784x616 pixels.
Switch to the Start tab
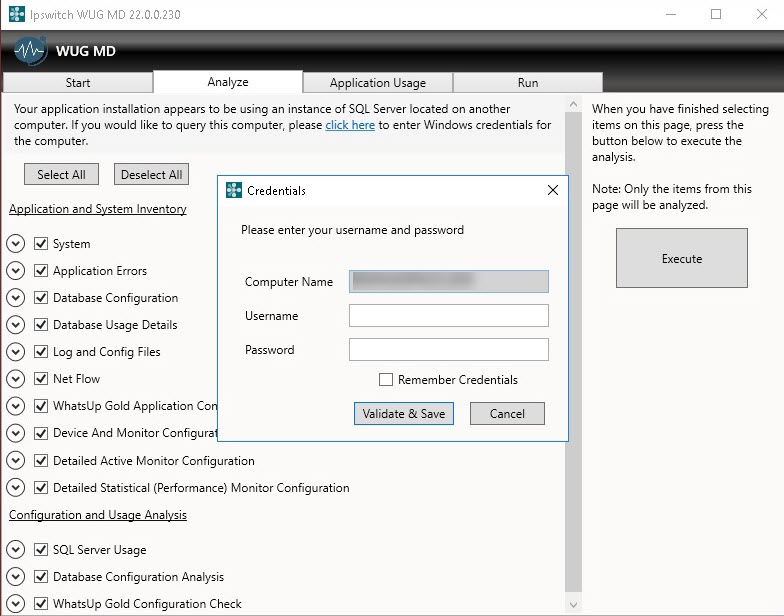[x=78, y=83]
